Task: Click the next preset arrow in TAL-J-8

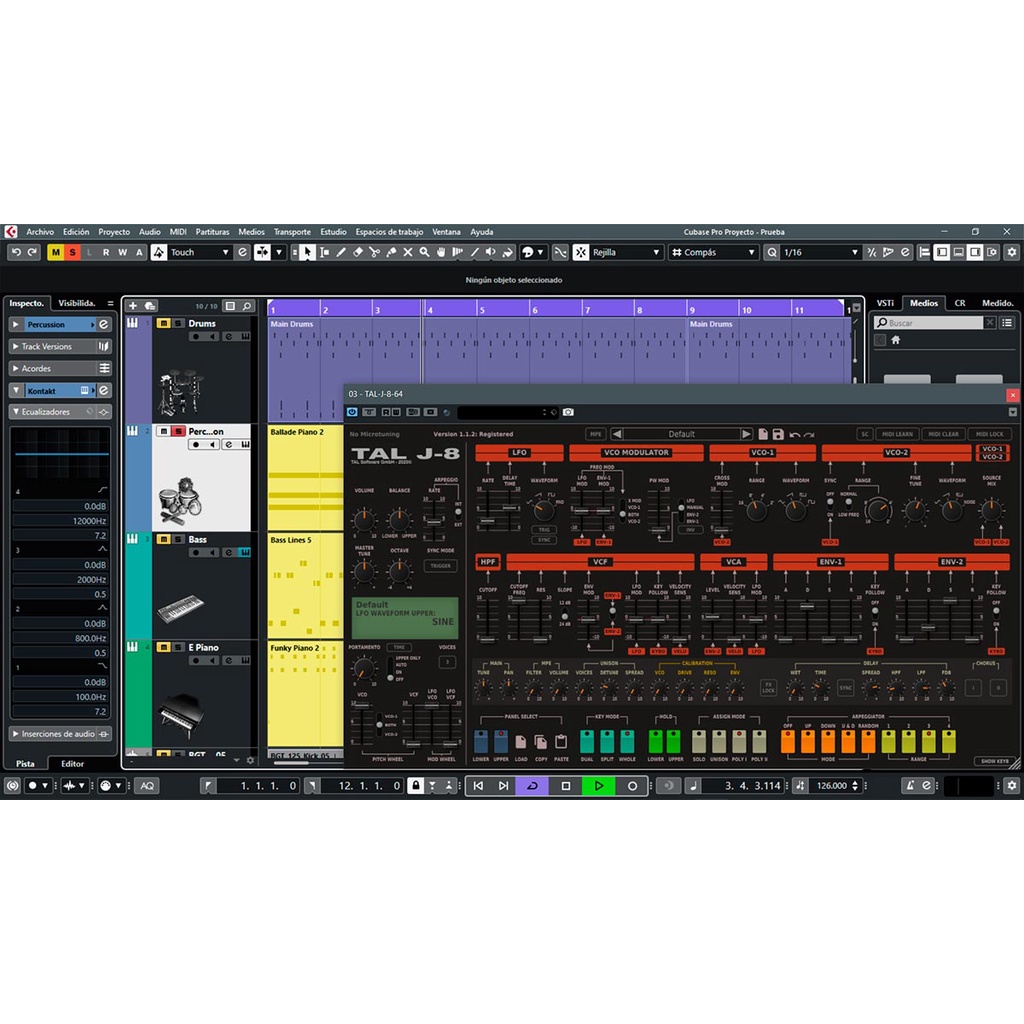Action: pos(746,434)
